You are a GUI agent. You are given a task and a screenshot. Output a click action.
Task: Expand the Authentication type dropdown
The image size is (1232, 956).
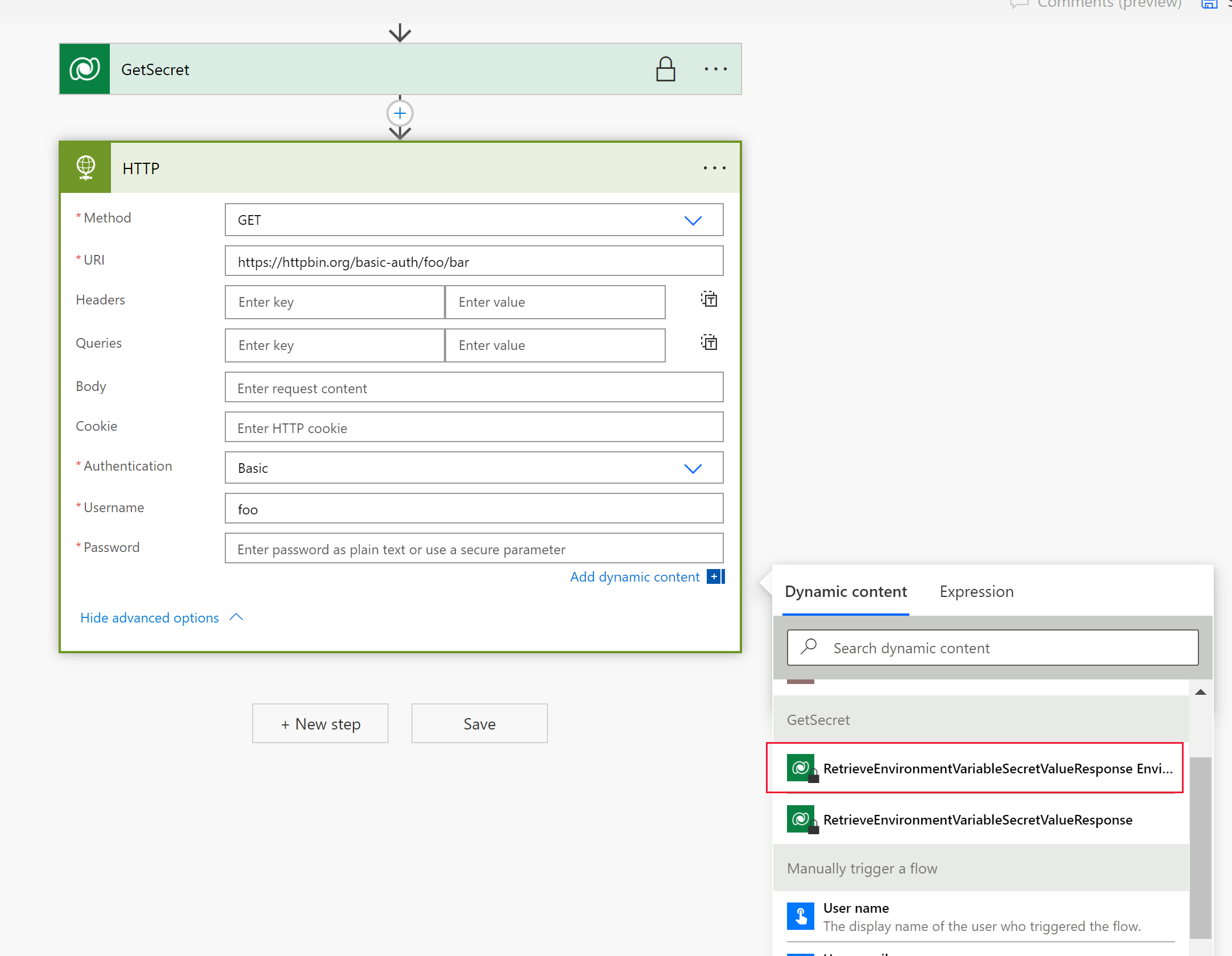click(x=694, y=467)
